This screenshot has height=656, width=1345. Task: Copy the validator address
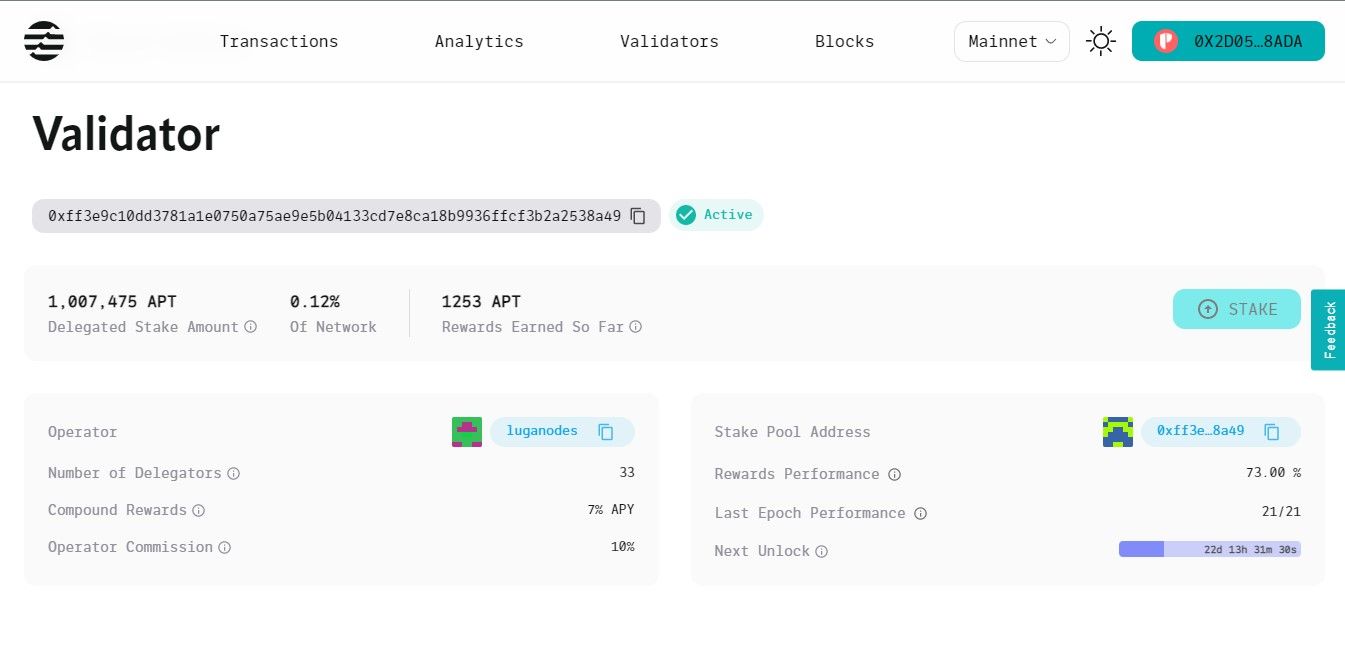[x=638, y=216]
